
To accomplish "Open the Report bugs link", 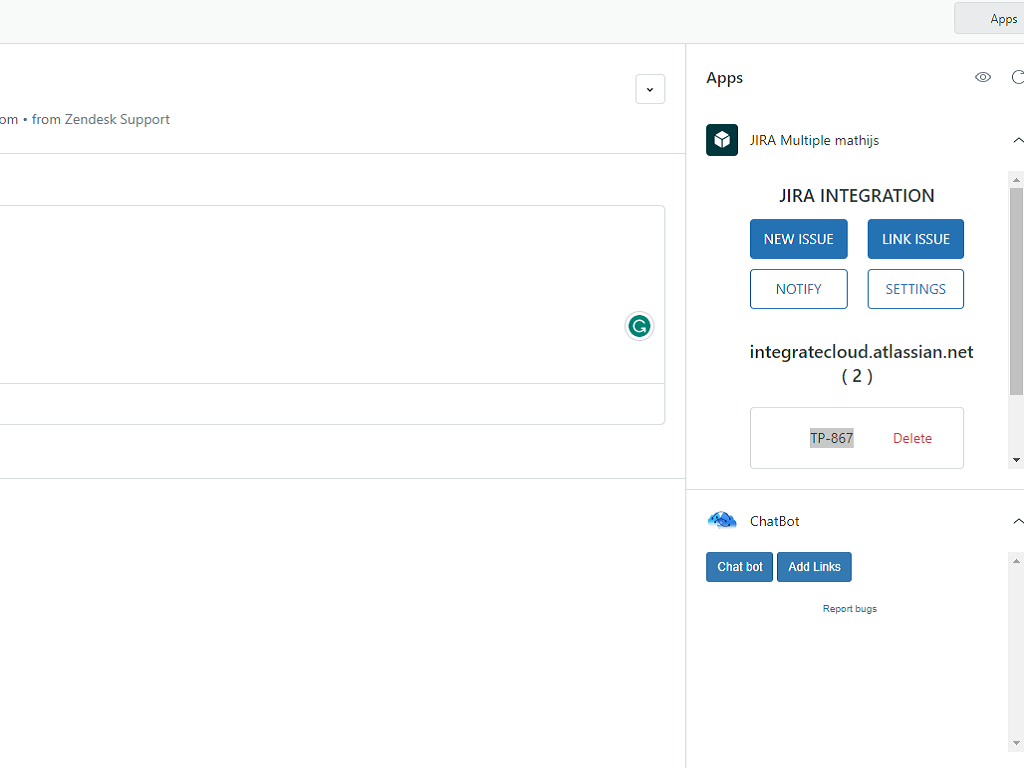I will (850, 609).
